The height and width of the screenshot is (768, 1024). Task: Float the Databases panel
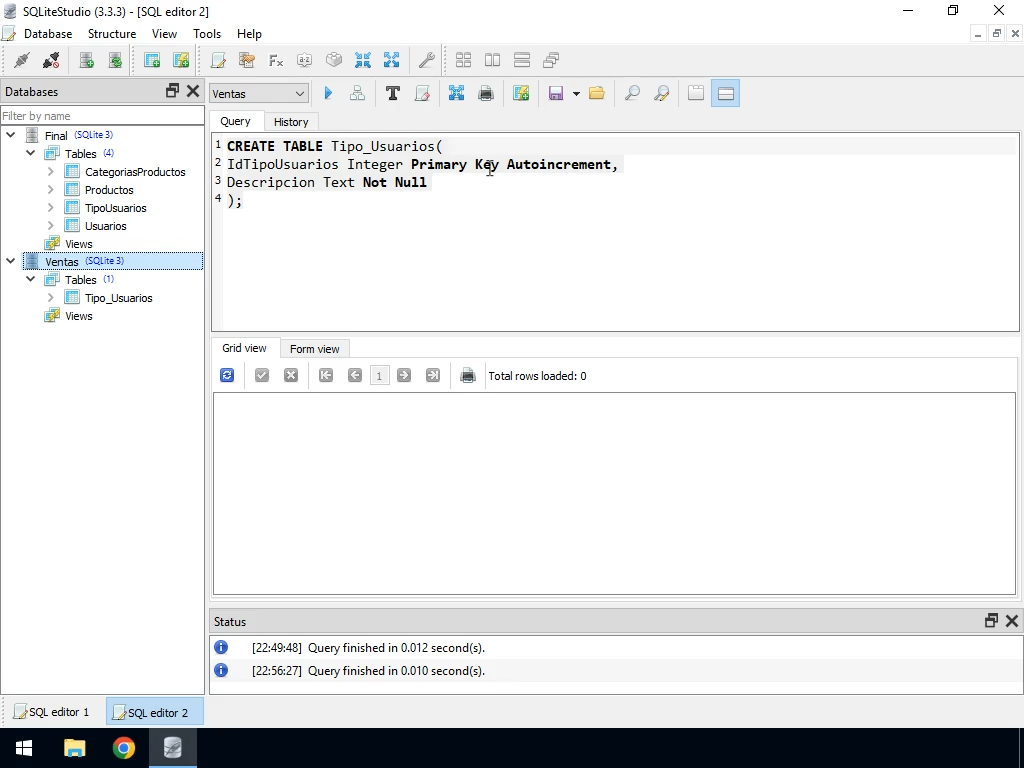coord(172,91)
